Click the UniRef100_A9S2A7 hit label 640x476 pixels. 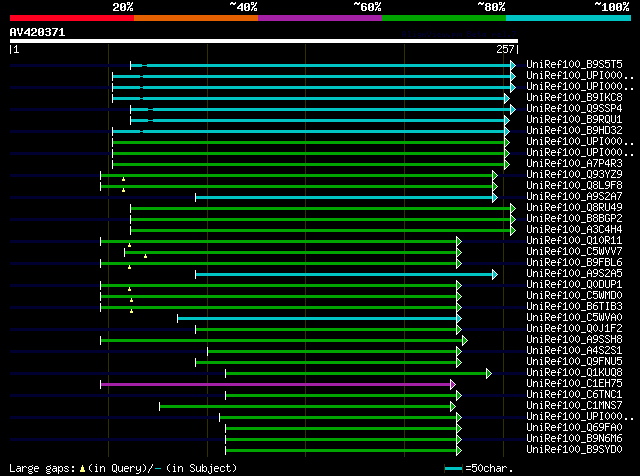click(x=574, y=197)
